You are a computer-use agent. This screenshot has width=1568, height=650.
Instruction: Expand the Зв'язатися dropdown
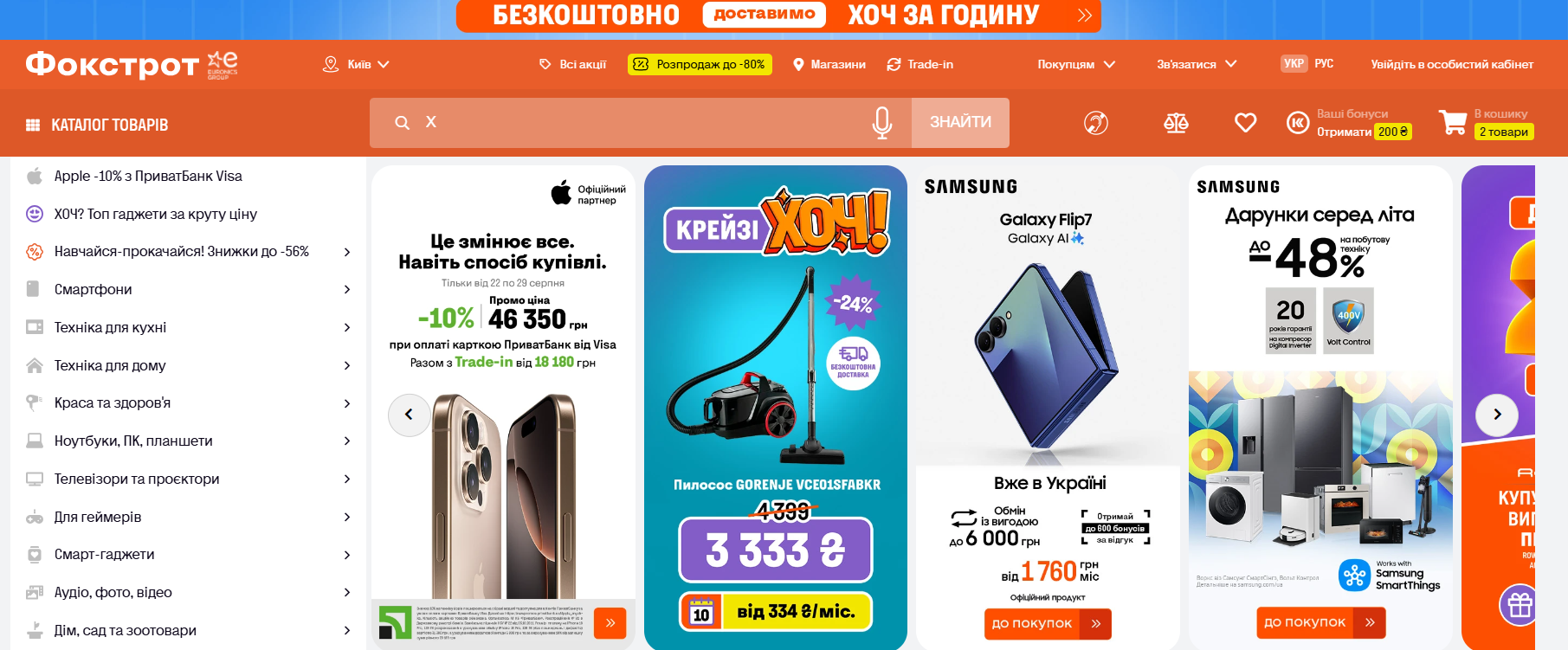[1197, 64]
